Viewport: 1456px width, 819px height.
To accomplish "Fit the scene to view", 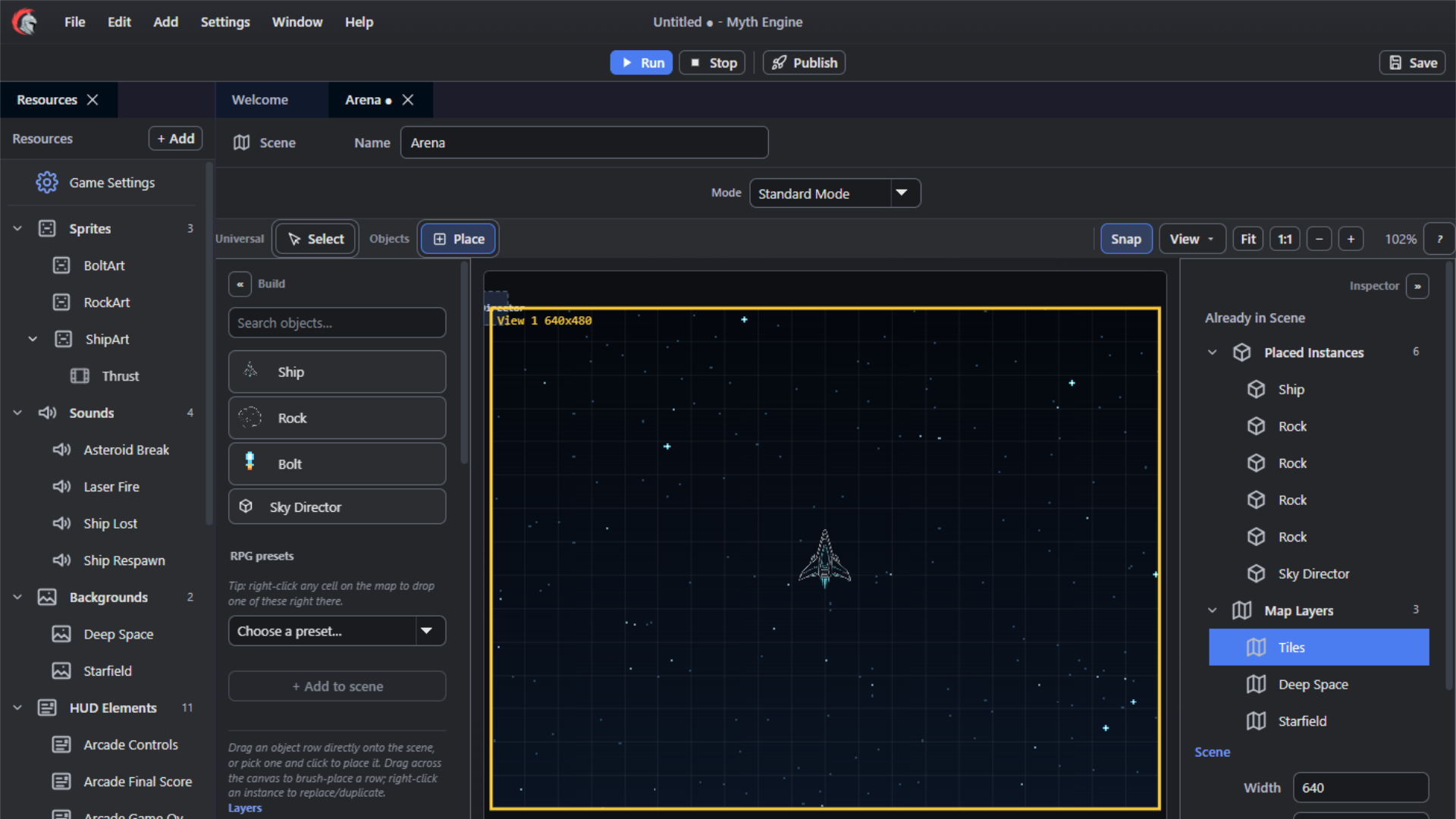I will 1248,239.
